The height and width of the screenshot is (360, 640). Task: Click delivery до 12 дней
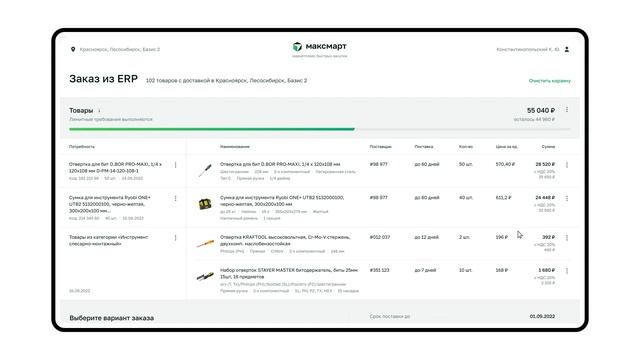point(427,237)
